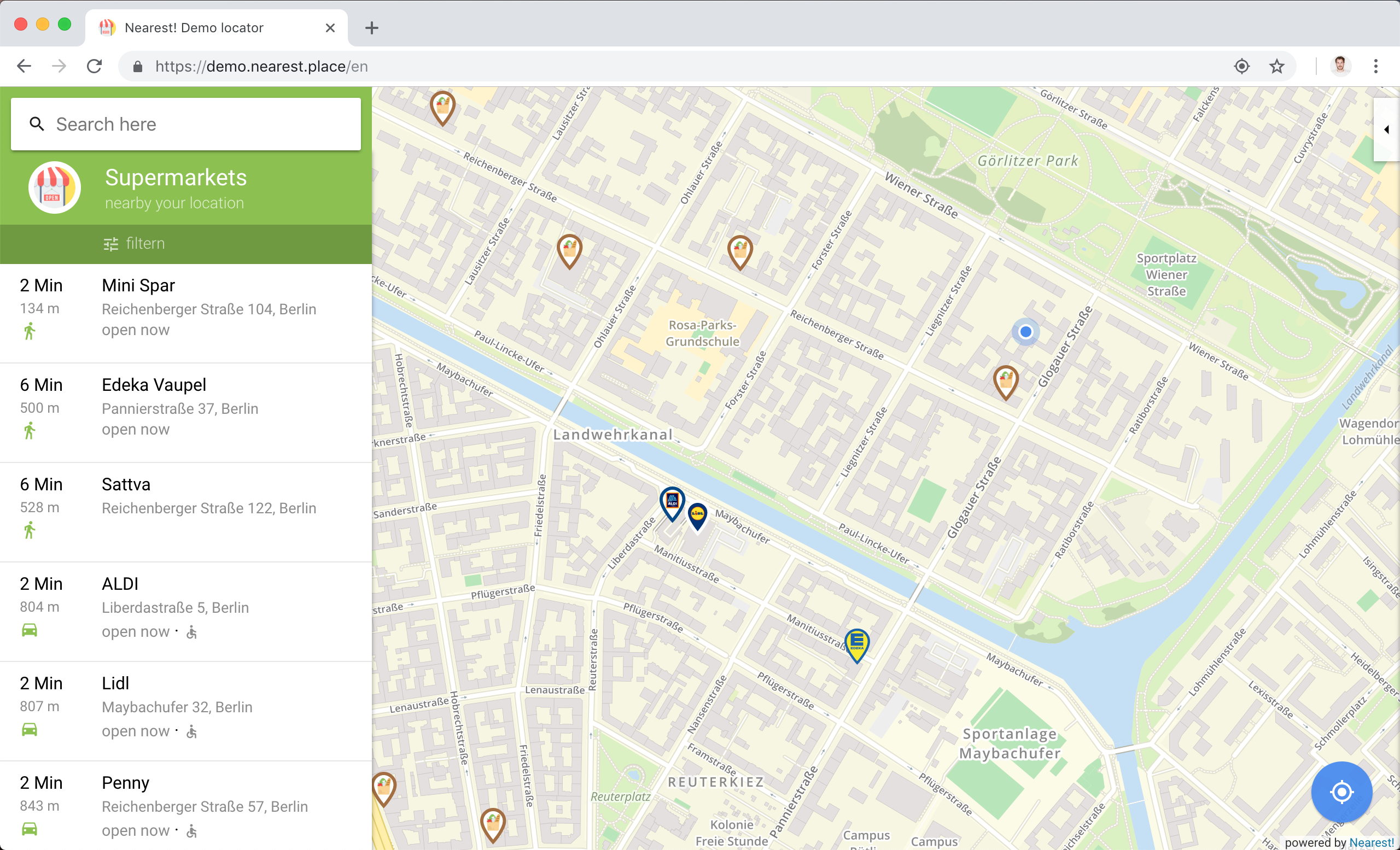1400x850 pixels.
Task: Toggle walking mode for Mini Spar entry
Action: [x=30, y=331]
